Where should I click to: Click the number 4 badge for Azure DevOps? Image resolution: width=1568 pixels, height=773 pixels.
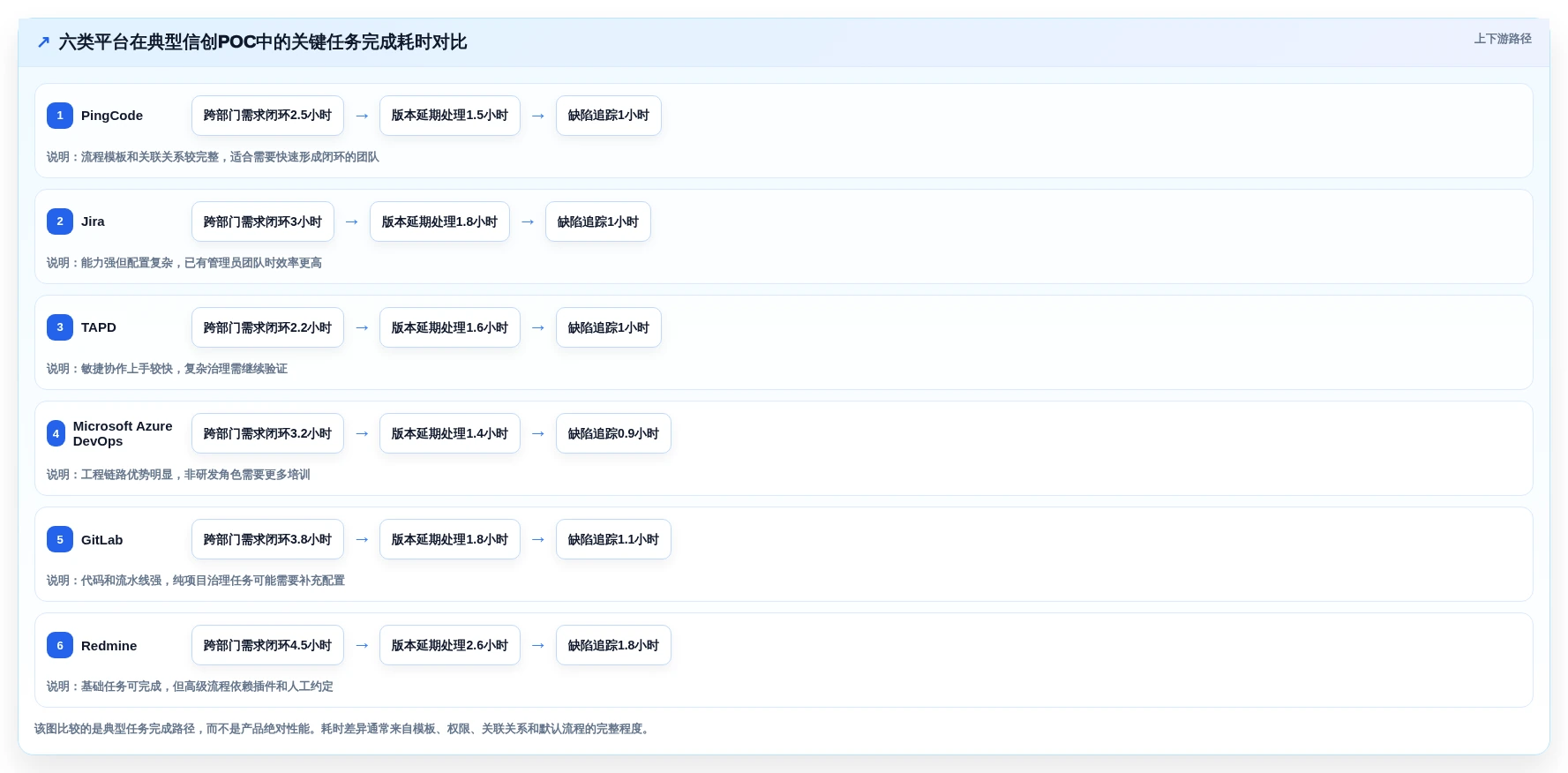point(56,433)
